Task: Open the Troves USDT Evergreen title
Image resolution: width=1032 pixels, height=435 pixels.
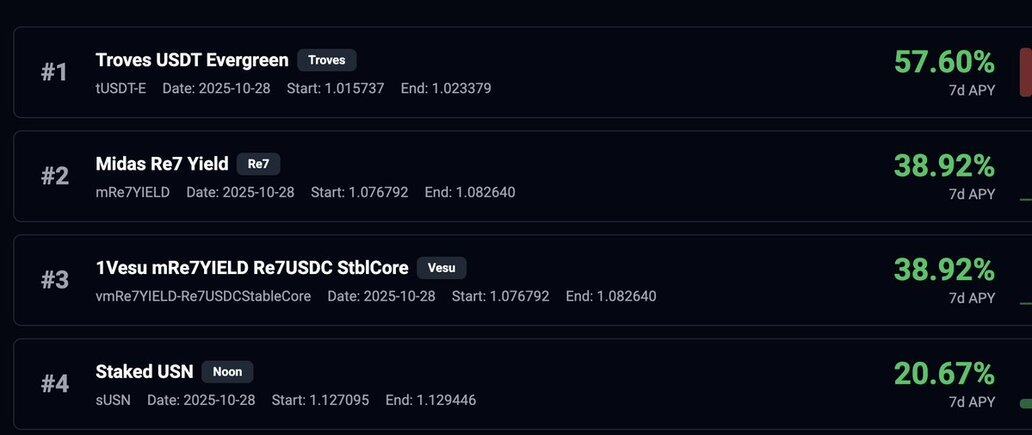Action: 192,60
